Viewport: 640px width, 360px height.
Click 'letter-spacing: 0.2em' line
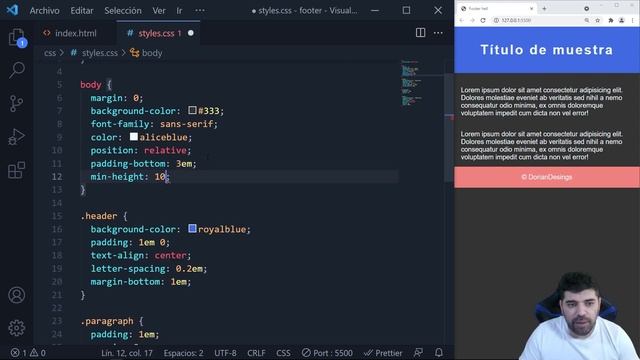point(149,269)
